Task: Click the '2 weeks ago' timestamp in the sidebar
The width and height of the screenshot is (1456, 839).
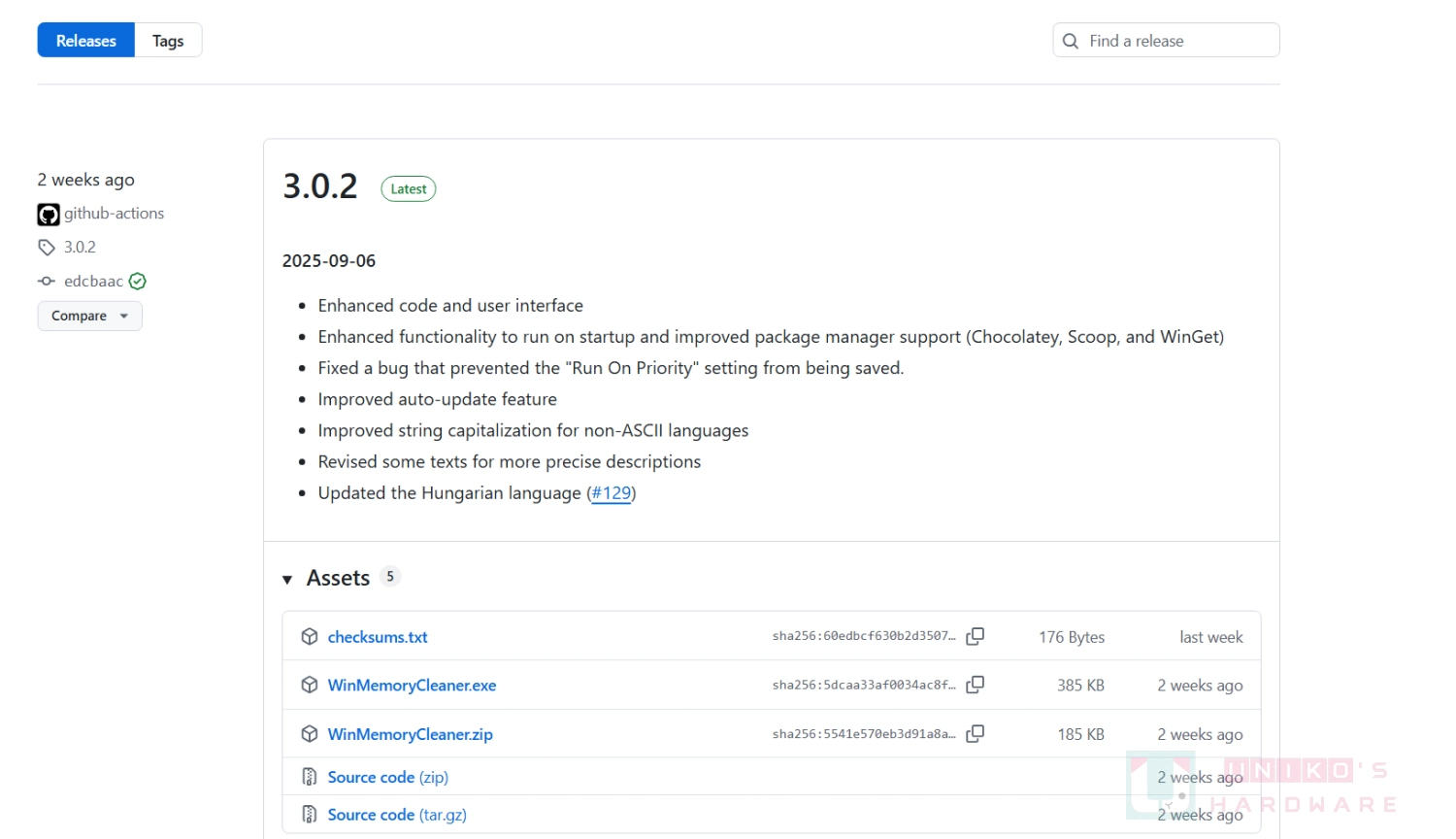Action: 86,181
